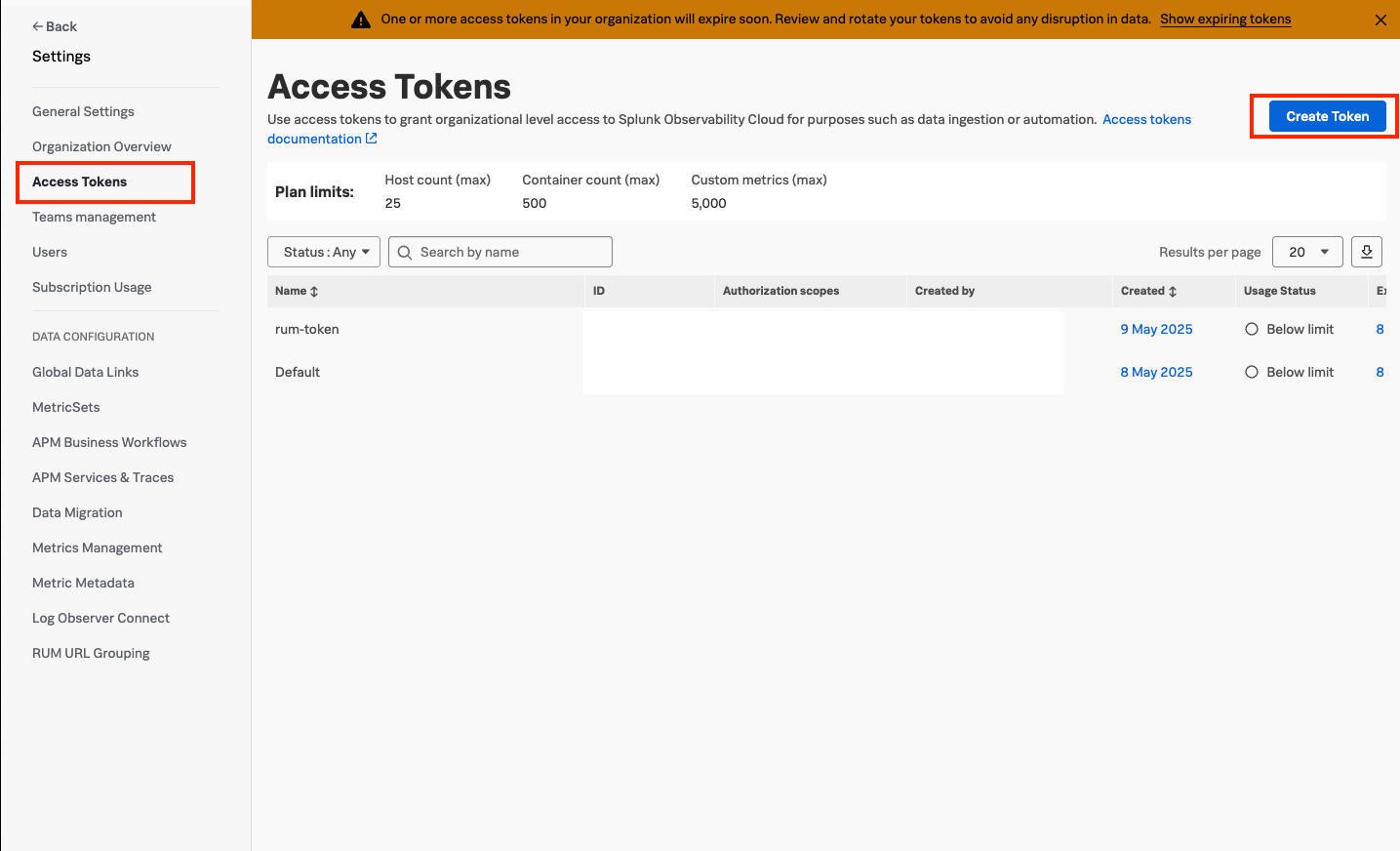Click the Usage Status column header
The image size is (1400, 851).
click(1279, 291)
